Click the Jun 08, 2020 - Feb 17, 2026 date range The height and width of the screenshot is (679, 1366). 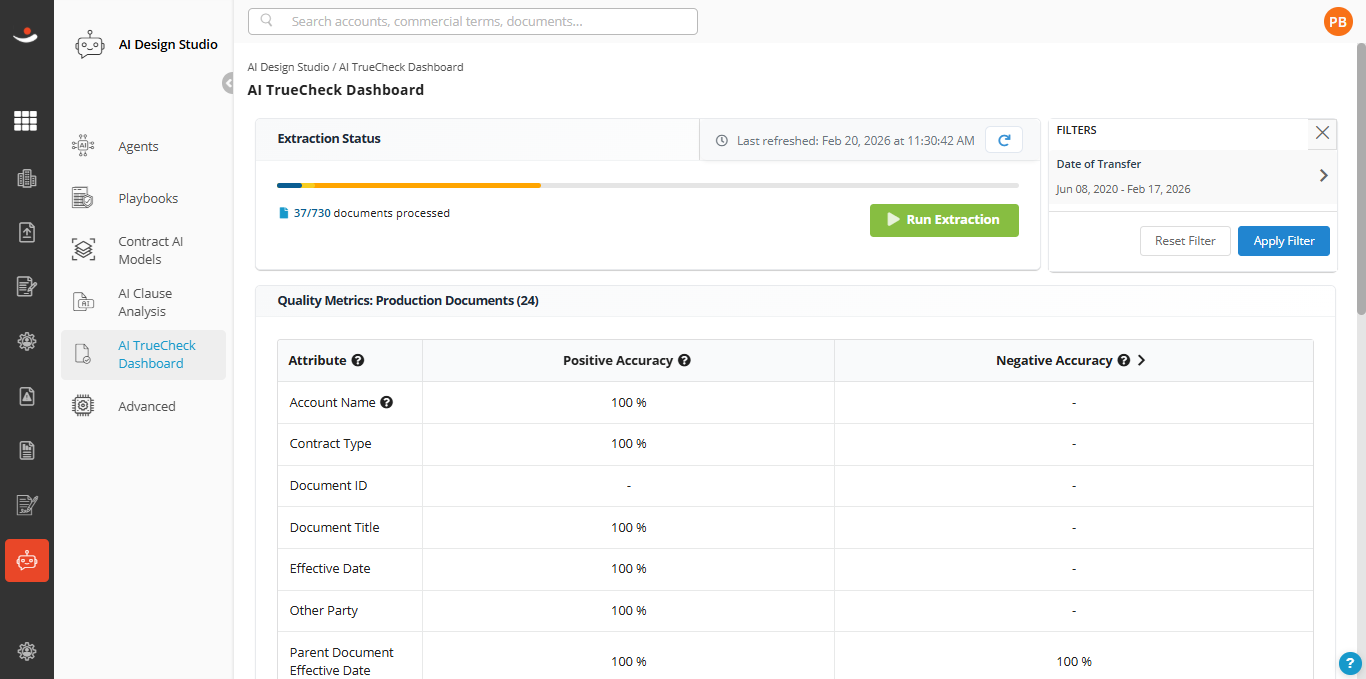click(x=1123, y=189)
